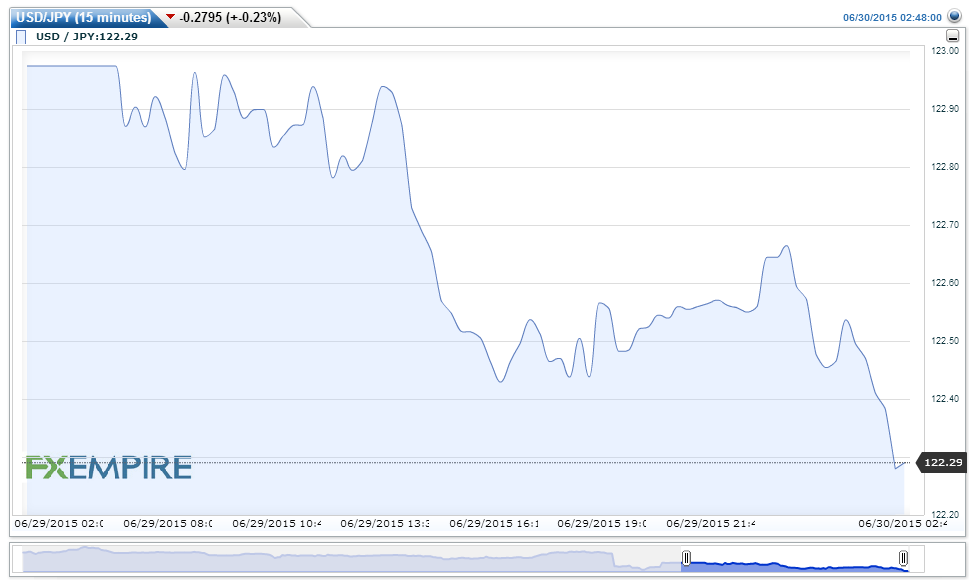Click the 122.70 axis label

pyautogui.click(x=945, y=225)
